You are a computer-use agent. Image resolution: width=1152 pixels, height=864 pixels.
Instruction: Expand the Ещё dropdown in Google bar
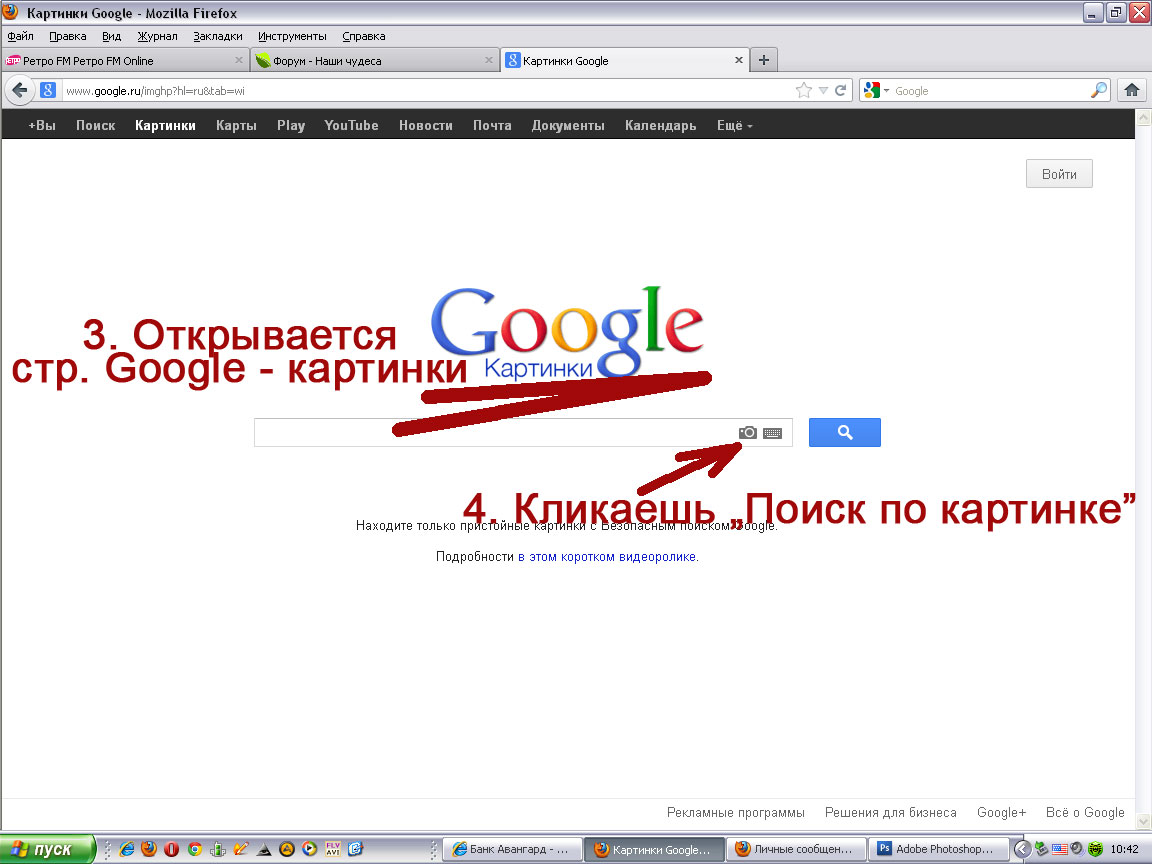735,126
